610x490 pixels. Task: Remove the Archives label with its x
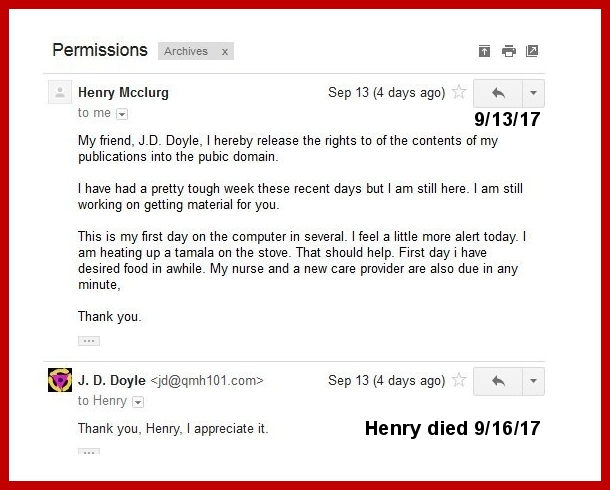(225, 52)
